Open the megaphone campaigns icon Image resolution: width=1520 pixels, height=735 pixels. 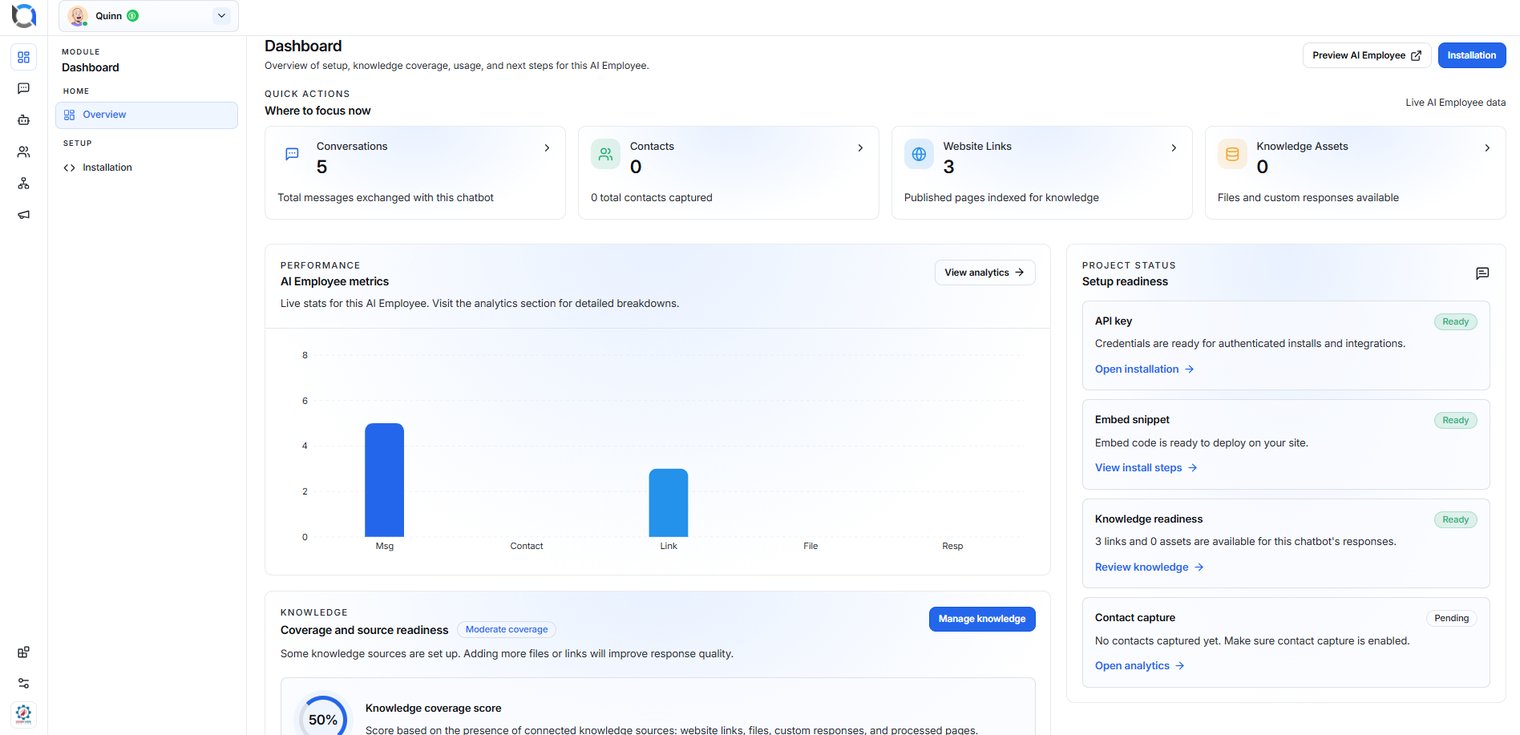click(x=24, y=215)
